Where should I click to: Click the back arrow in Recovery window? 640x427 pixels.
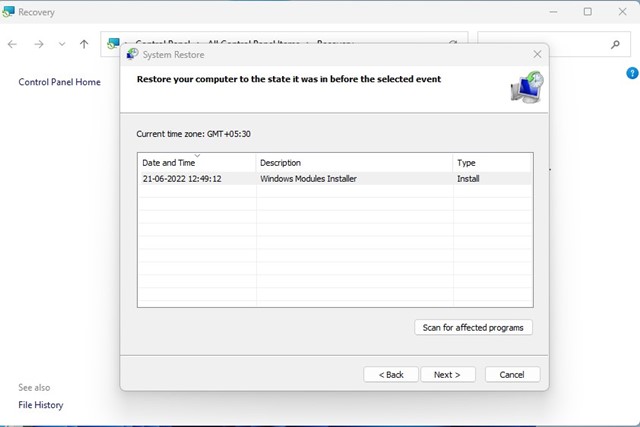[12, 45]
